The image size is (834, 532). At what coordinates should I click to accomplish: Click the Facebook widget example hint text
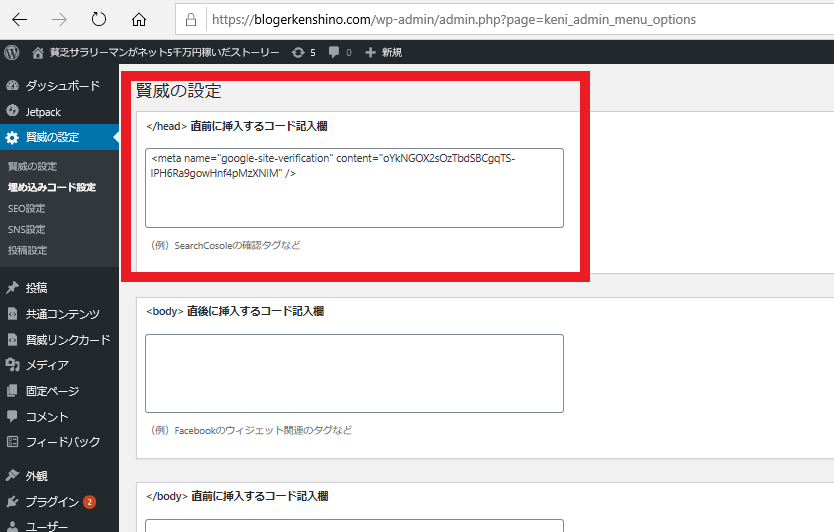coord(252,430)
